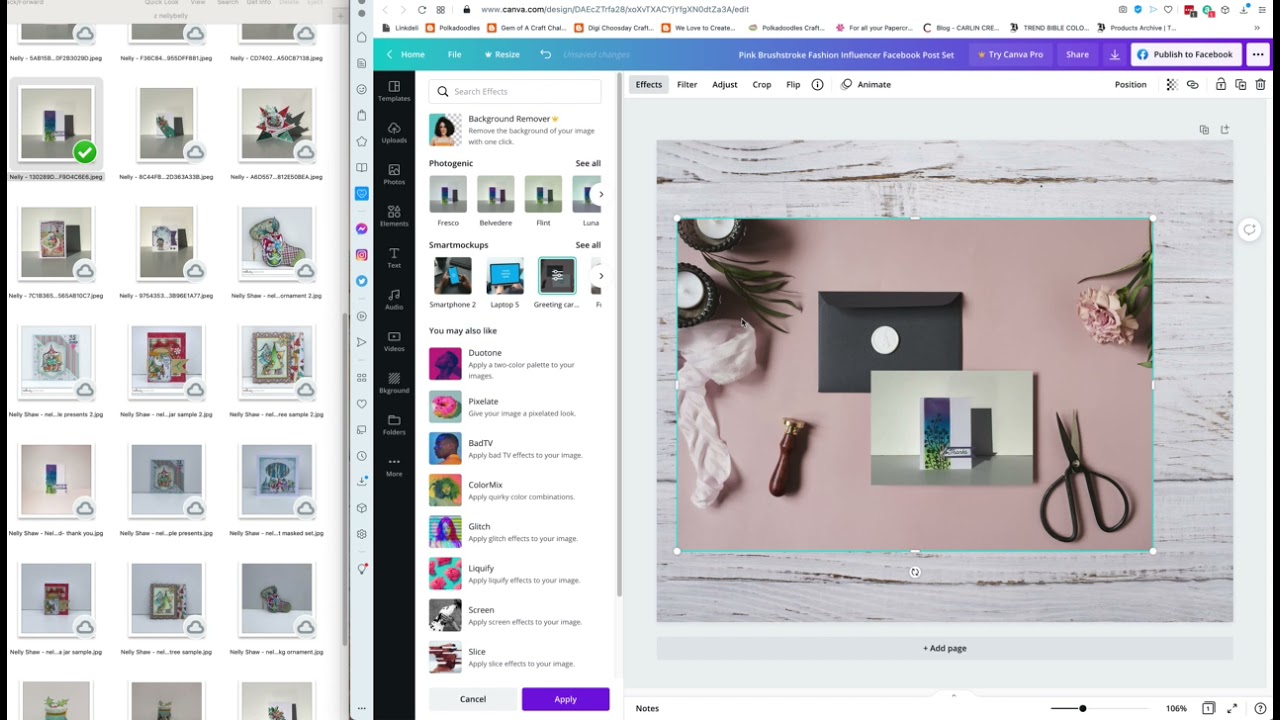Open the Photos panel
Viewport: 1280px width, 720px height.
tap(394, 174)
